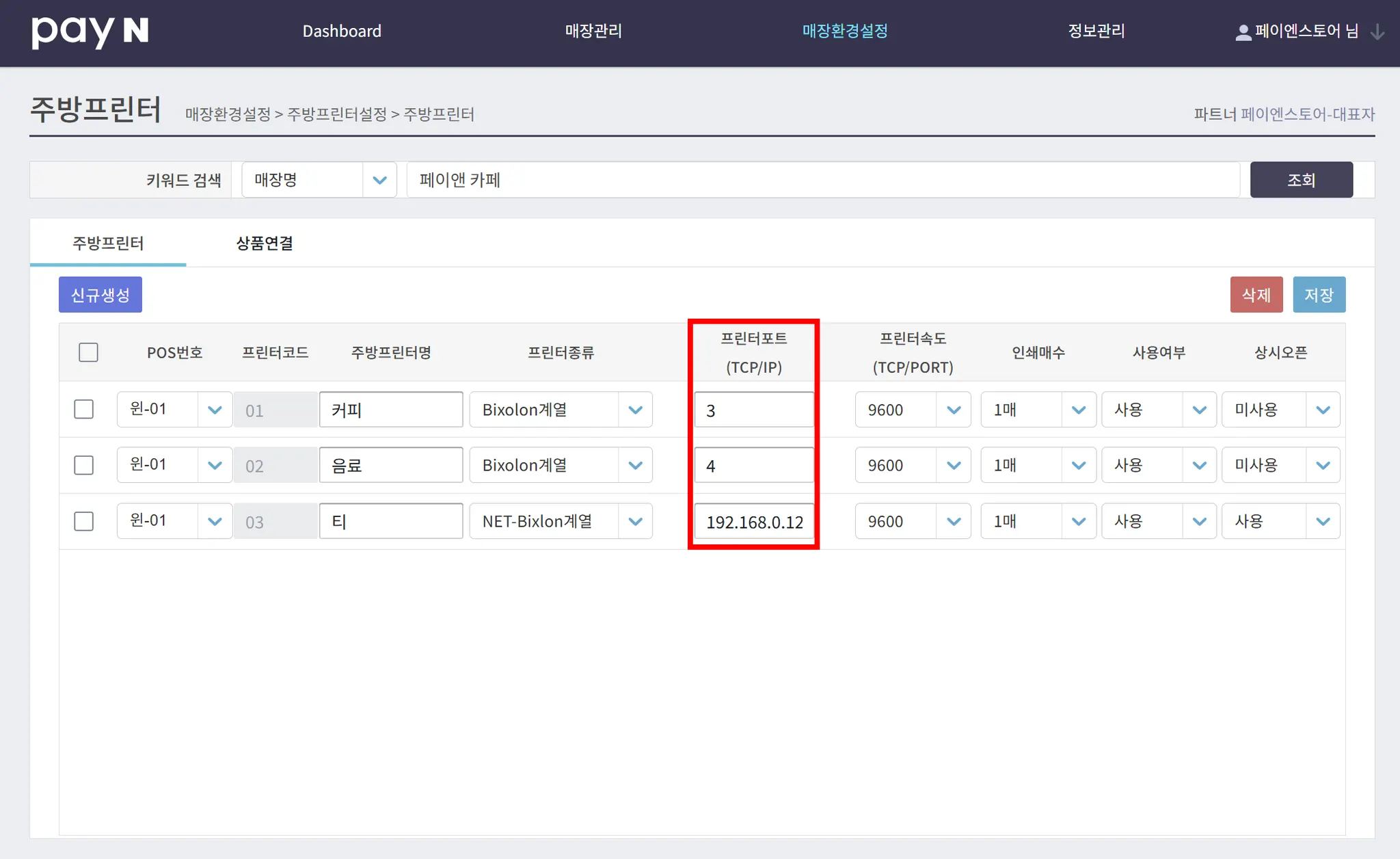The height and width of the screenshot is (859, 1400).
Task: Open 프린터종류 dropdown for 티 row
Action: 561,521
